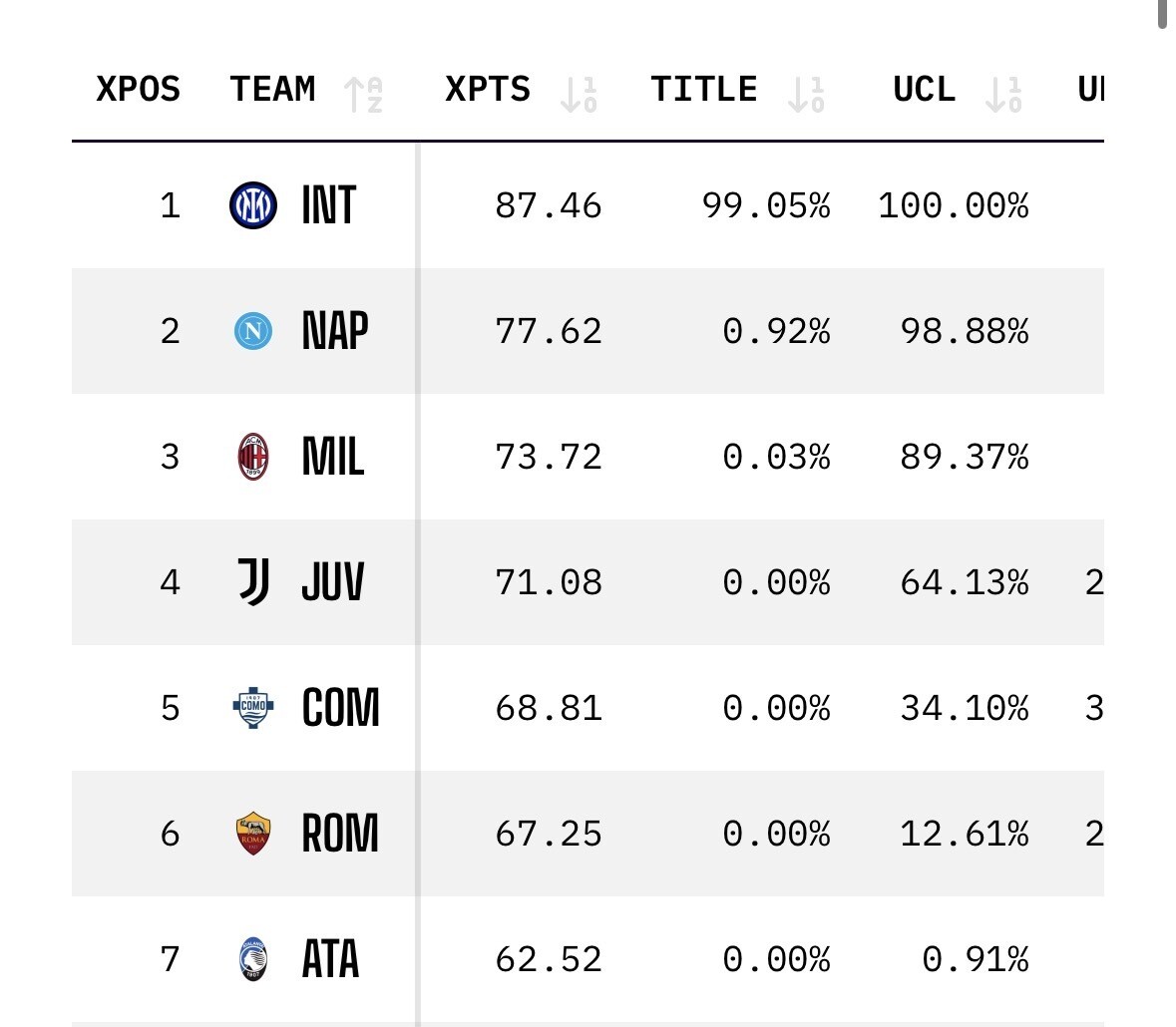Click the XPOS column header
Viewport: 1176px width, 1027px height.
point(138,90)
